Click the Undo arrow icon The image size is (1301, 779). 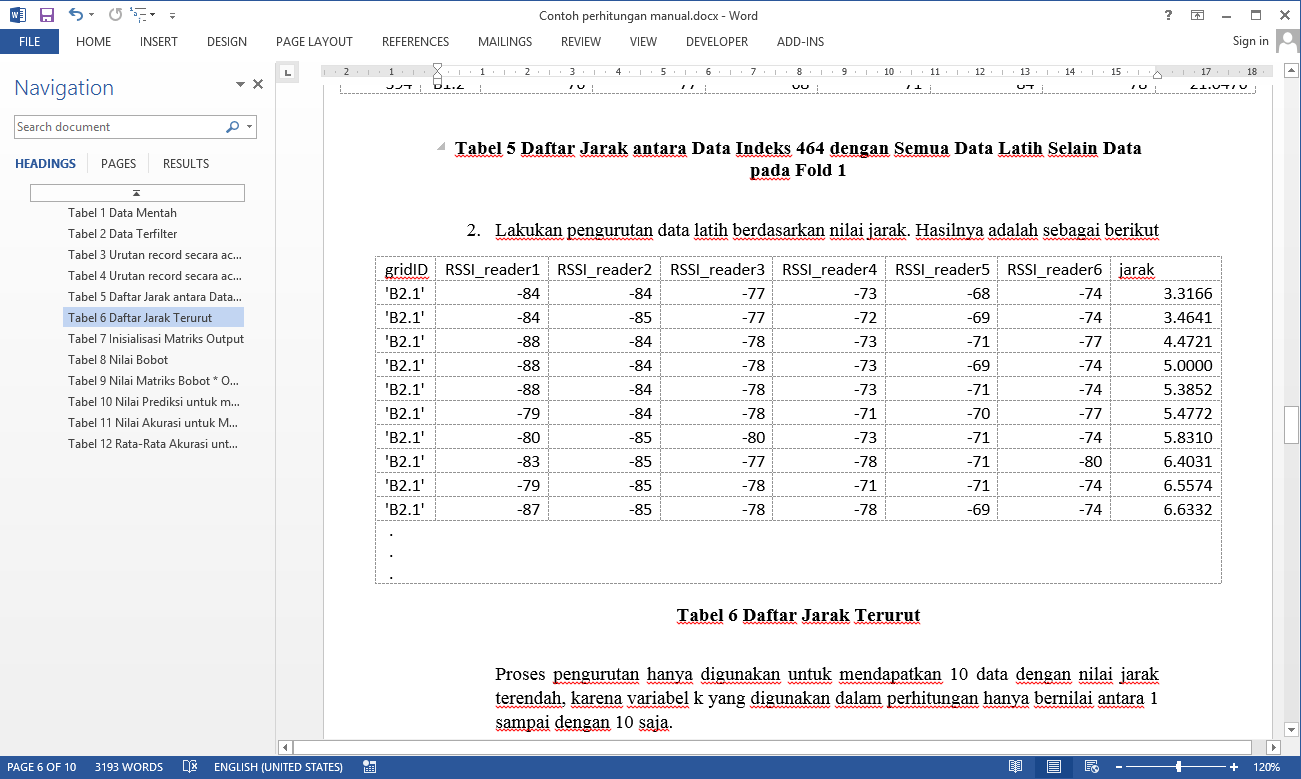[76, 15]
